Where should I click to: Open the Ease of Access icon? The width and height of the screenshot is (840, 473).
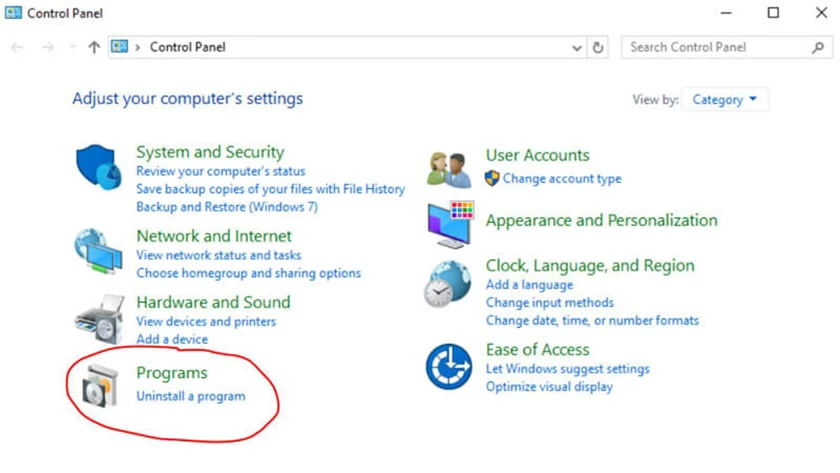point(449,367)
